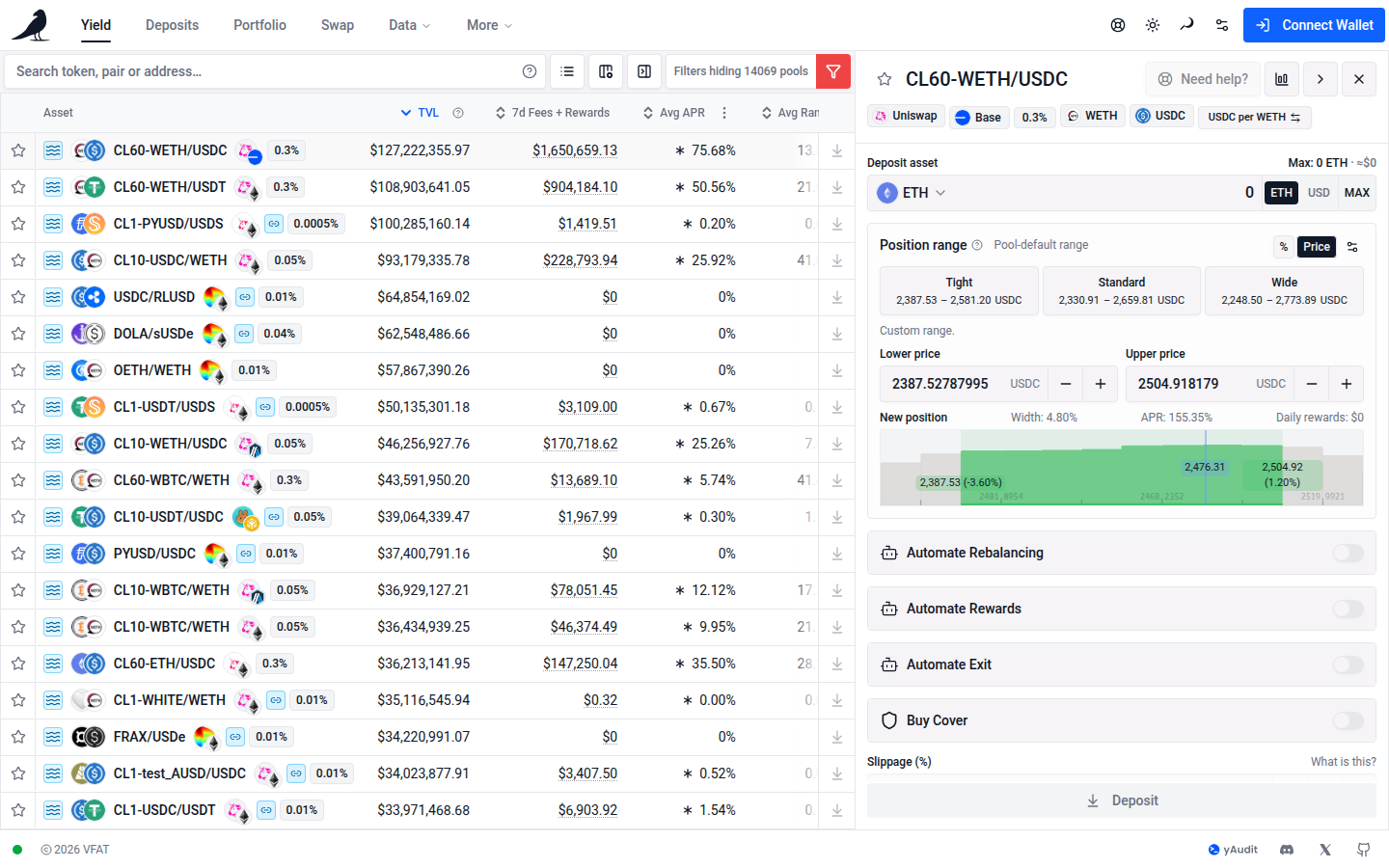Toggle theme with the sun icon
Image resolution: width=1389 pixels, height=868 pixels.
(x=1153, y=25)
